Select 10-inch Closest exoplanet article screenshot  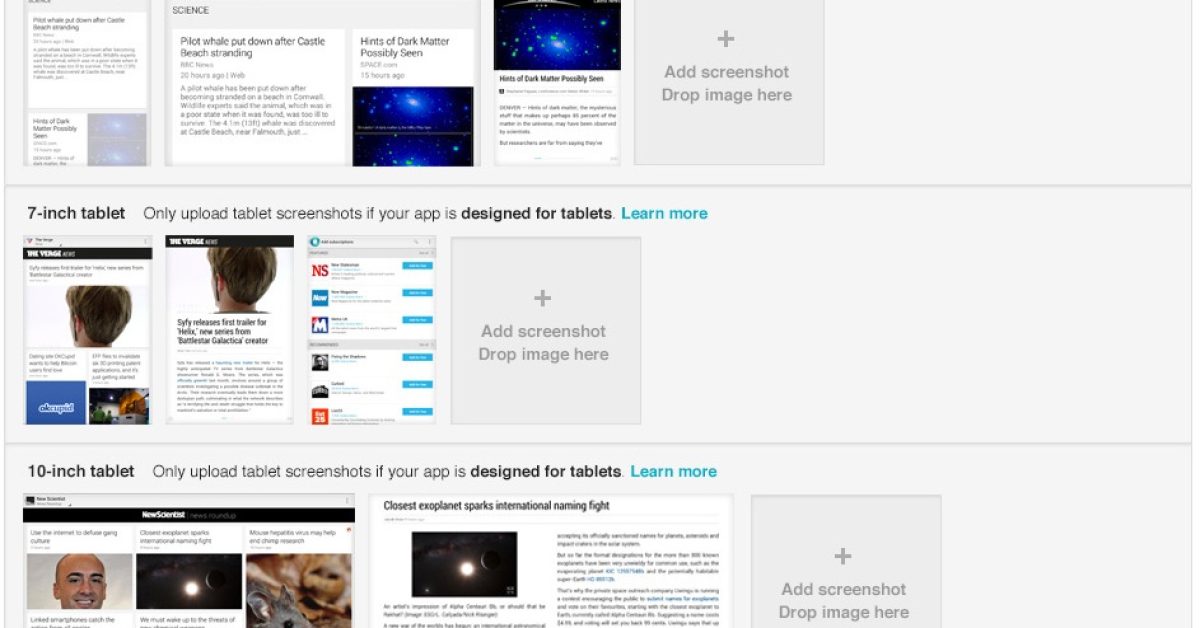tap(551, 561)
